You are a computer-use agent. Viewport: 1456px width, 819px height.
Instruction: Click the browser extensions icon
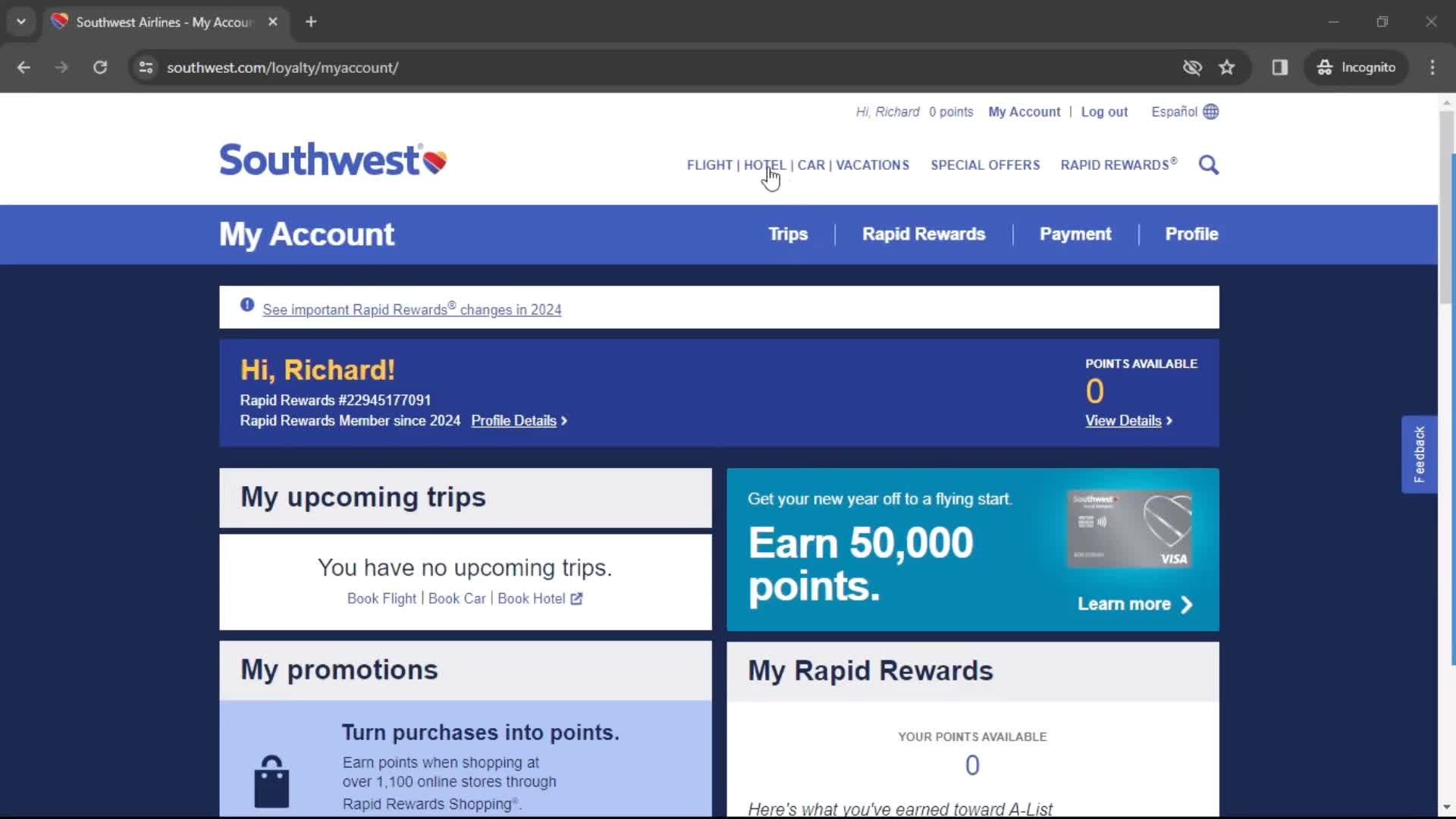tap(1280, 67)
